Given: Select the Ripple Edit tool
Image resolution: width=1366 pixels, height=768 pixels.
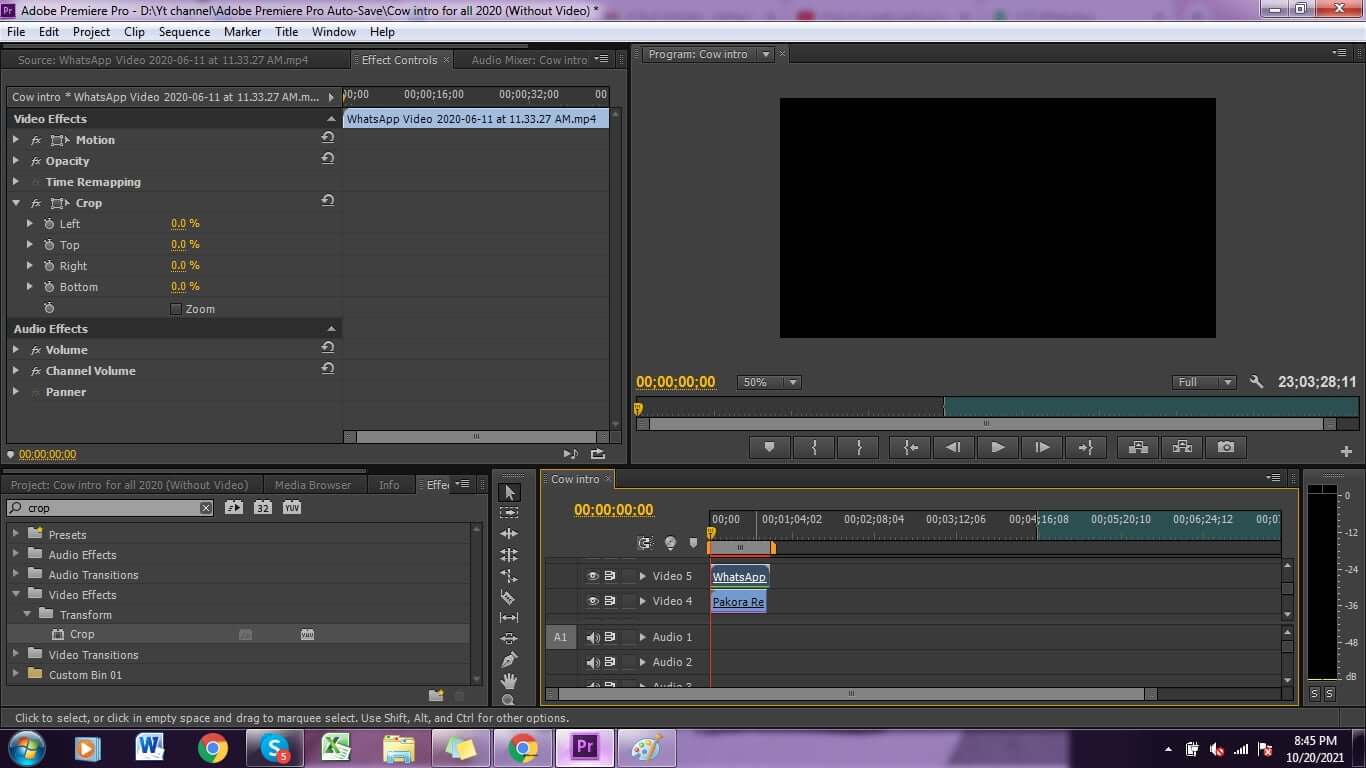Looking at the screenshot, I should pos(509,534).
